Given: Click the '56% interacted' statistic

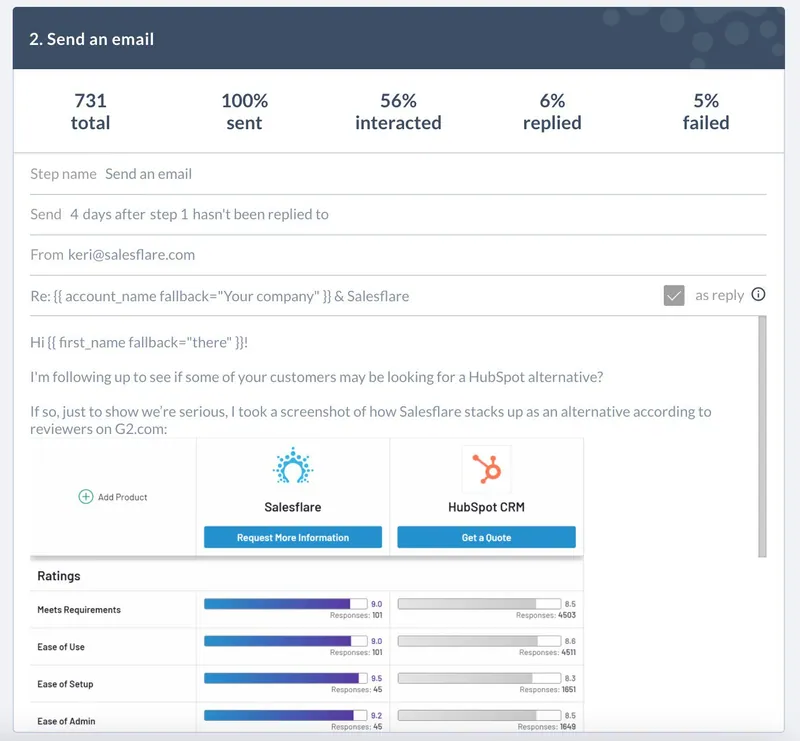Looking at the screenshot, I should (x=398, y=111).
